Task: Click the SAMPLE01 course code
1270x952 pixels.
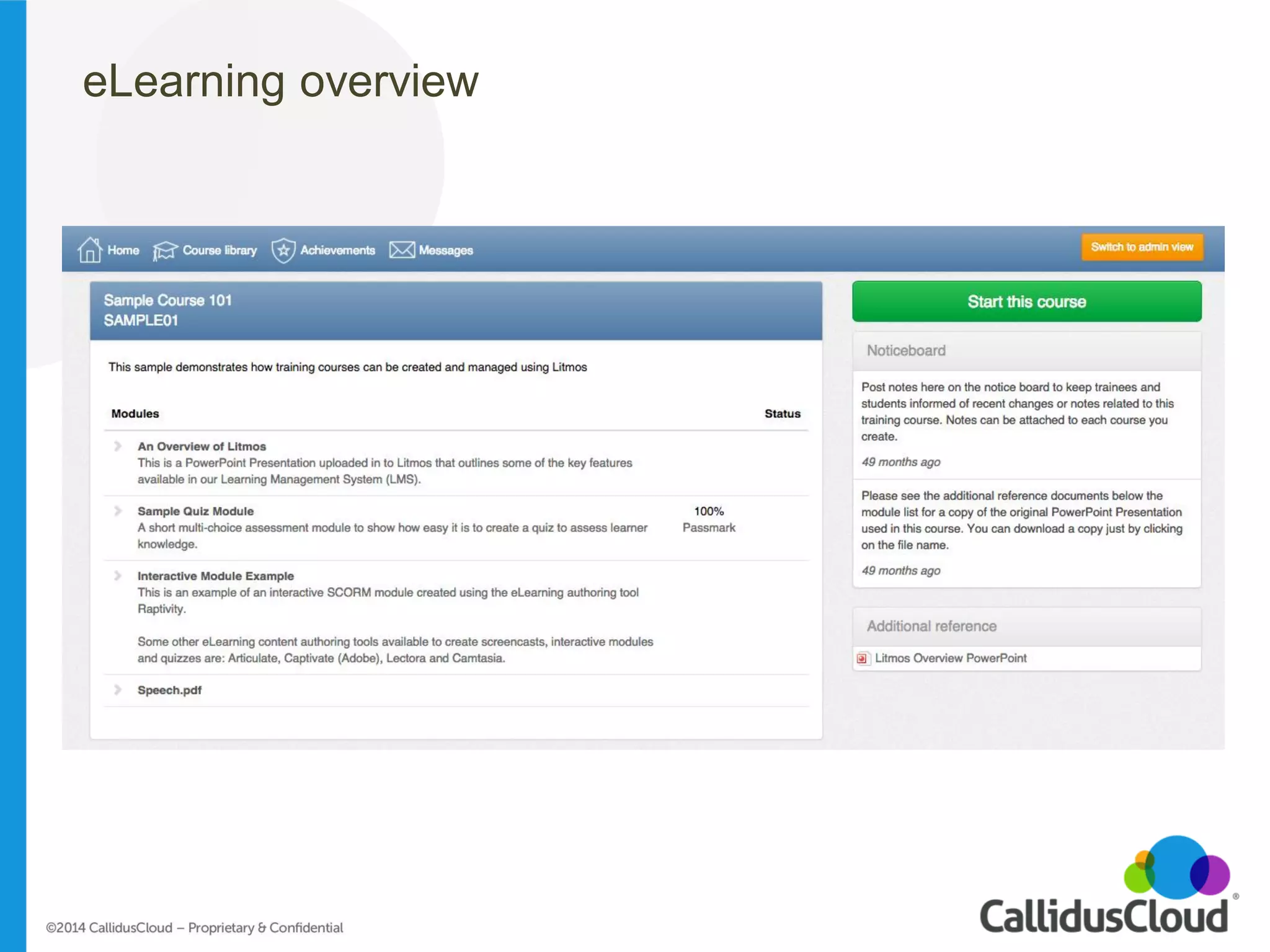Action: [x=141, y=320]
